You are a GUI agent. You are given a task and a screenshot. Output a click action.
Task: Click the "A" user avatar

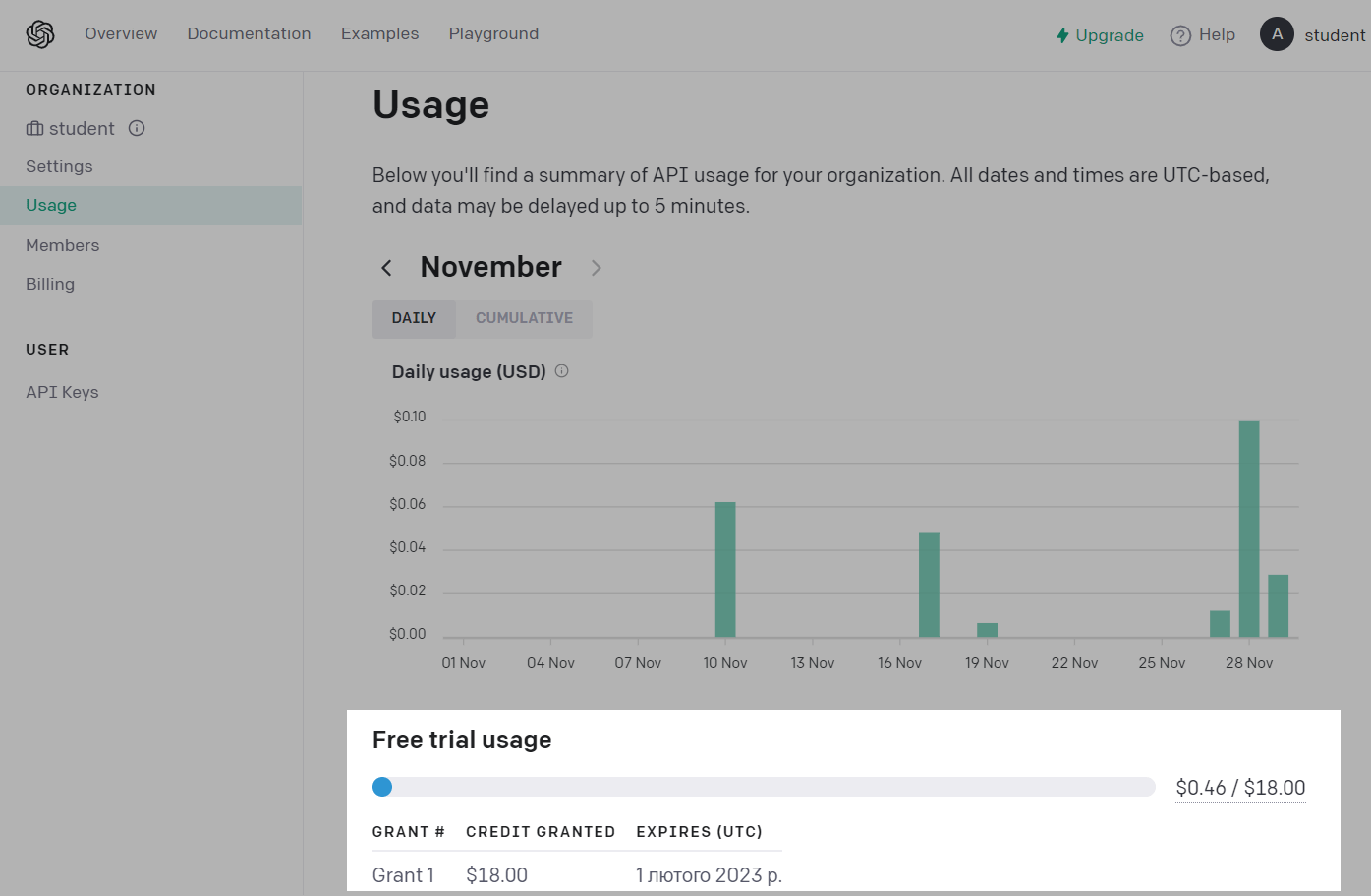pos(1277,33)
